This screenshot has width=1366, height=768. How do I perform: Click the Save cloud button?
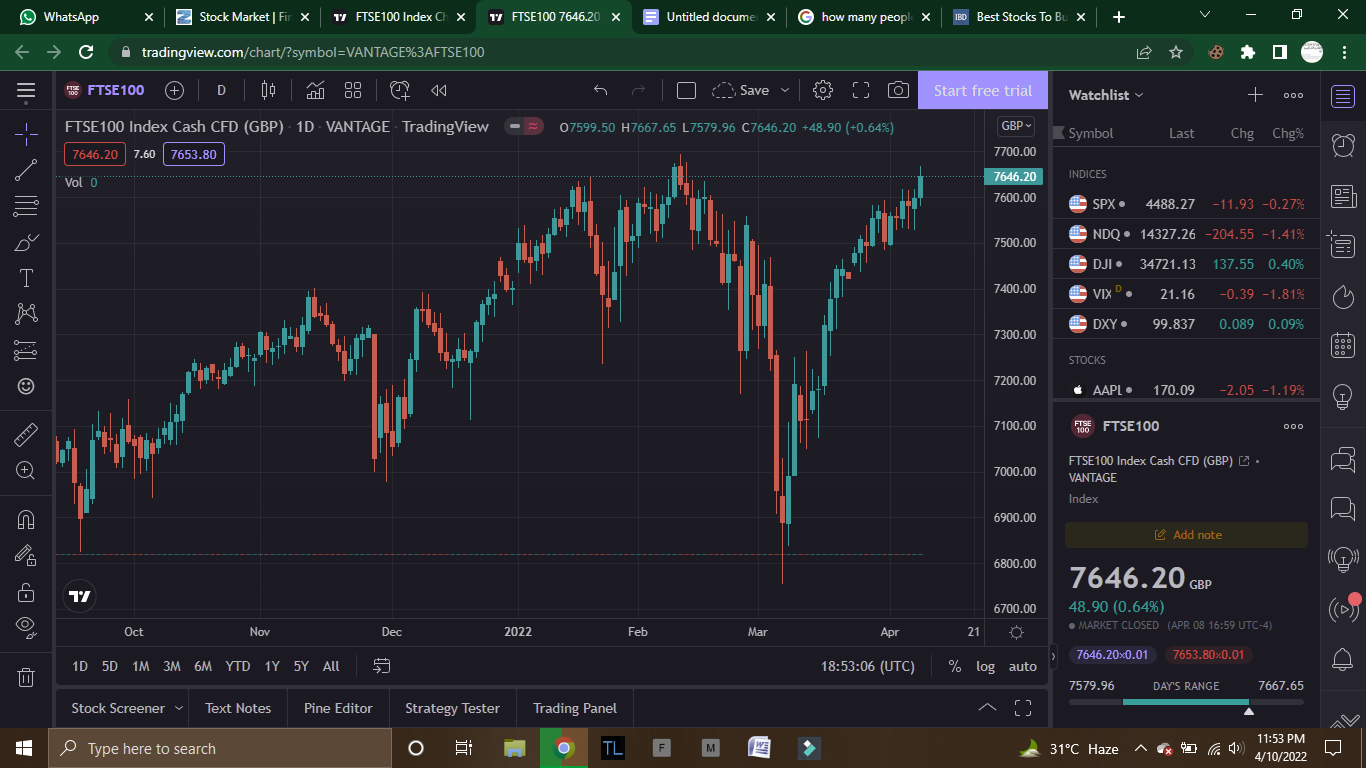[741, 90]
